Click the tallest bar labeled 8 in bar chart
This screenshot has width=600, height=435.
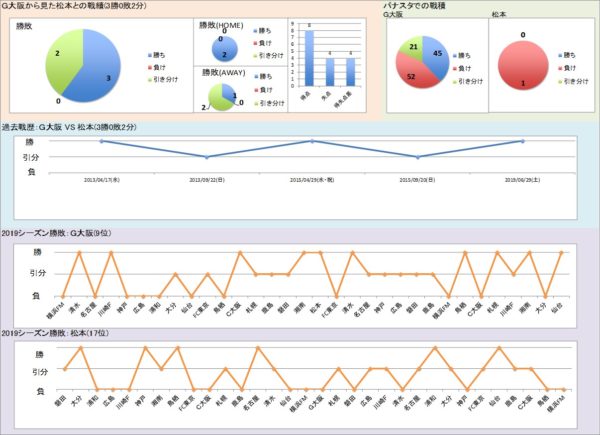click(x=309, y=57)
